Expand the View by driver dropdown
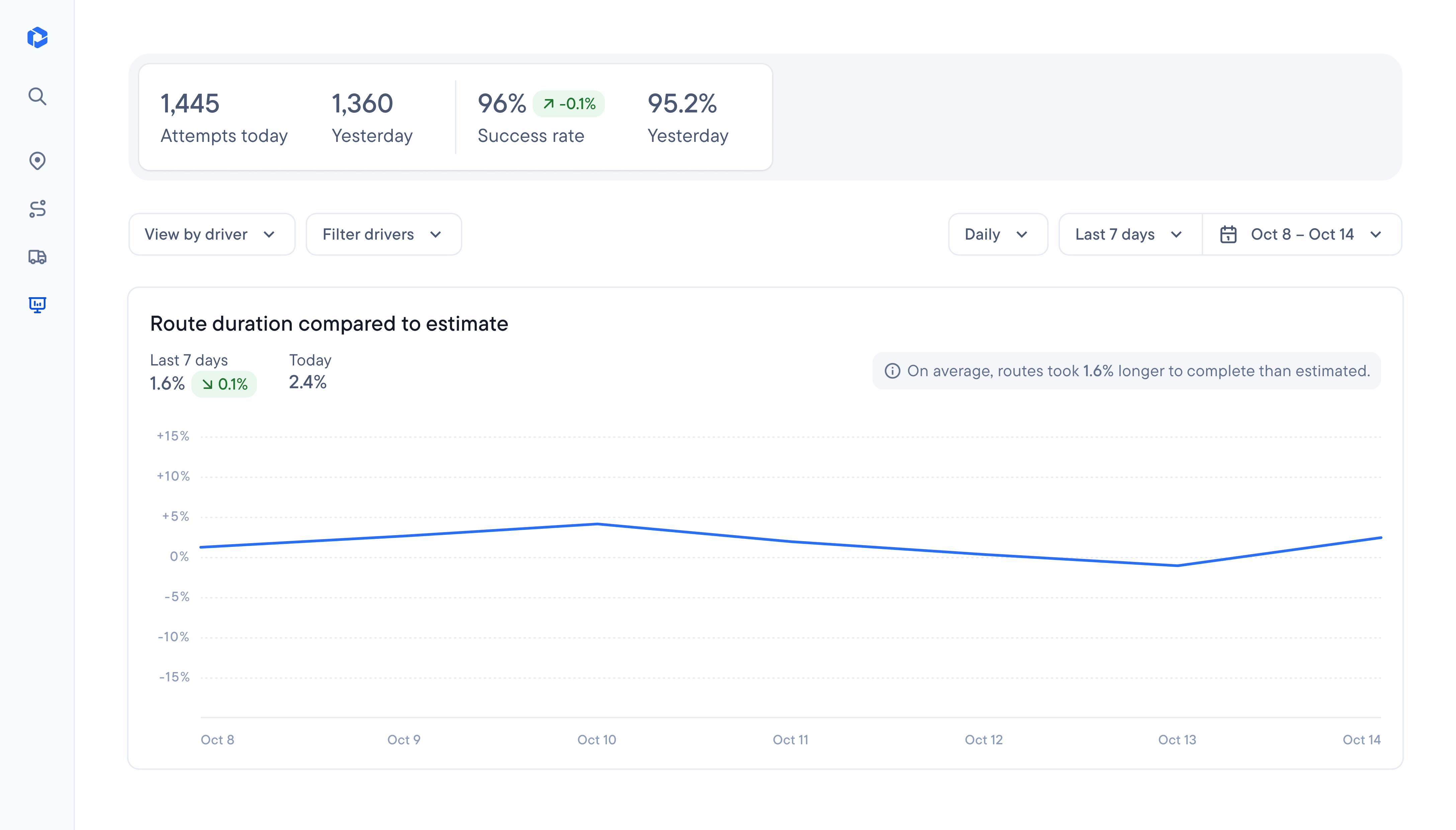Screen dimensions: 1456x830 (x=212, y=234)
